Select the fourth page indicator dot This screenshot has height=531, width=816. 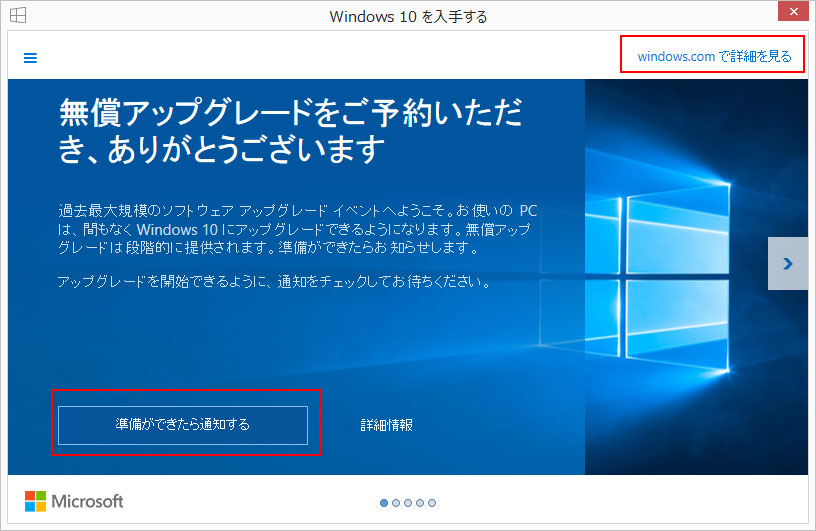tap(420, 503)
